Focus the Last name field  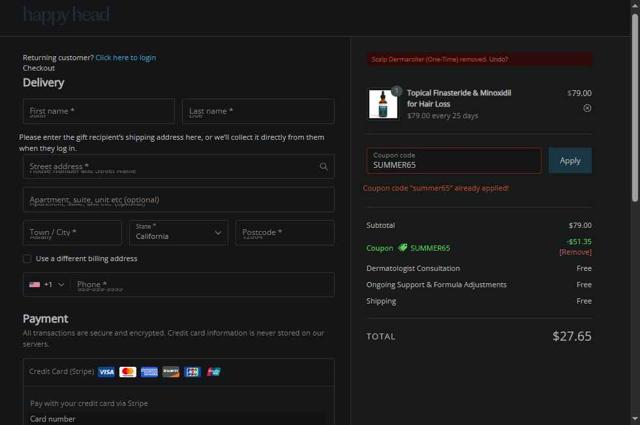click(x=258, y=111)
